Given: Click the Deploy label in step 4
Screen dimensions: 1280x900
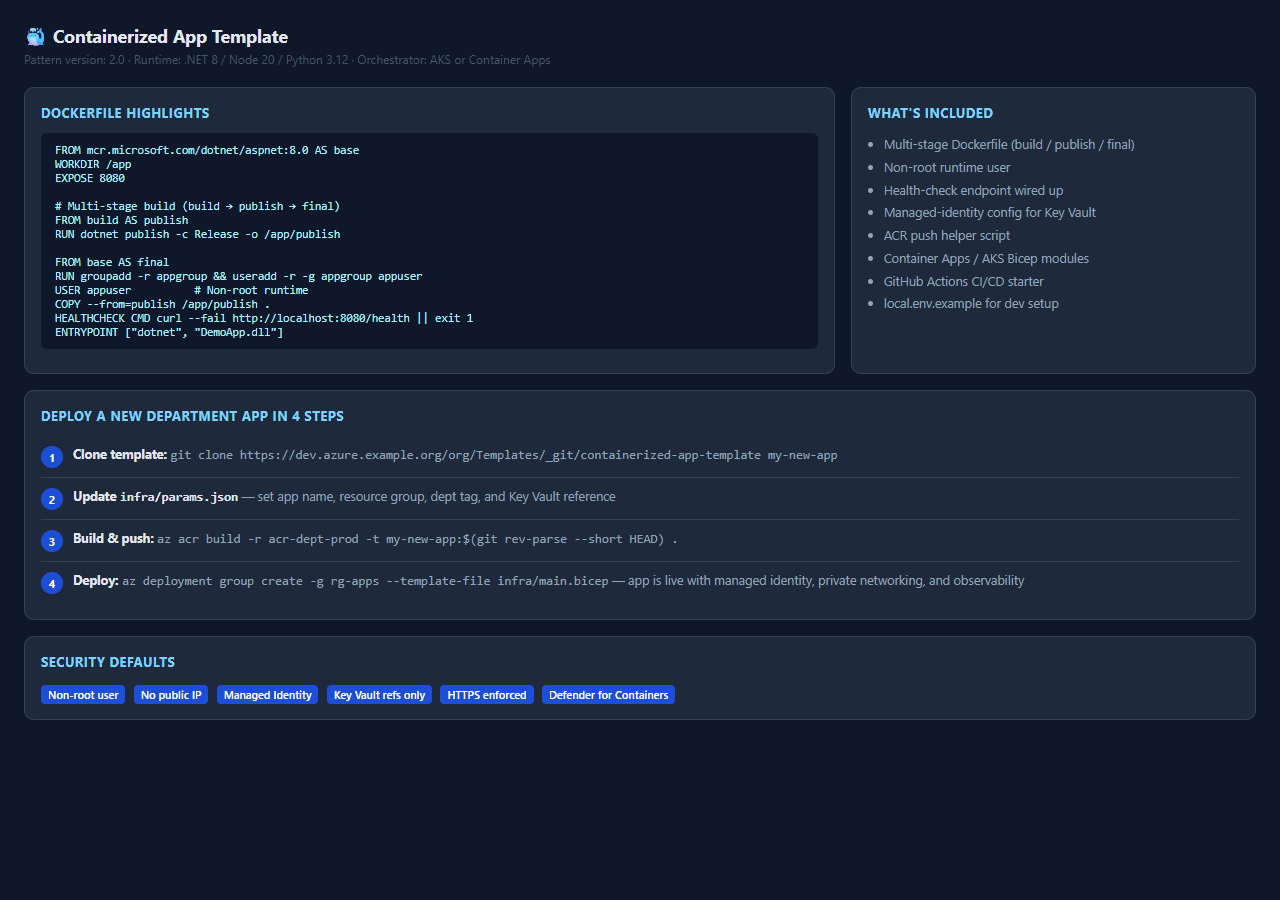Looking at the screenshot, I should [x=96, y=581].
